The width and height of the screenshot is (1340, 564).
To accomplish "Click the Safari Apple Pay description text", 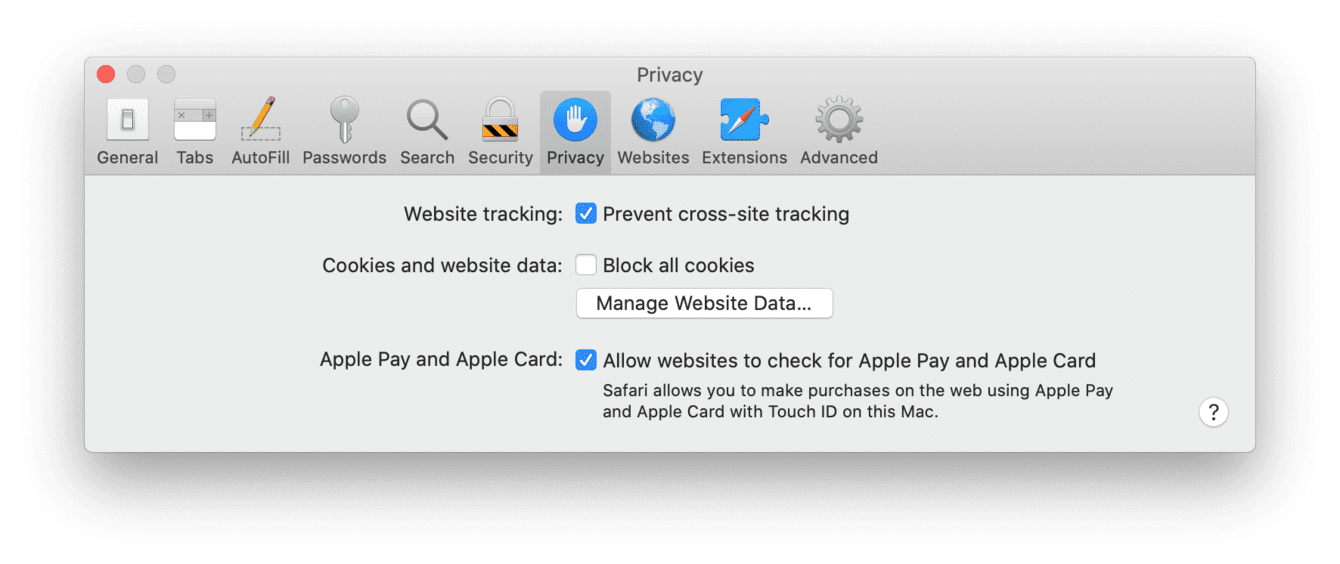I will [858, 401].
